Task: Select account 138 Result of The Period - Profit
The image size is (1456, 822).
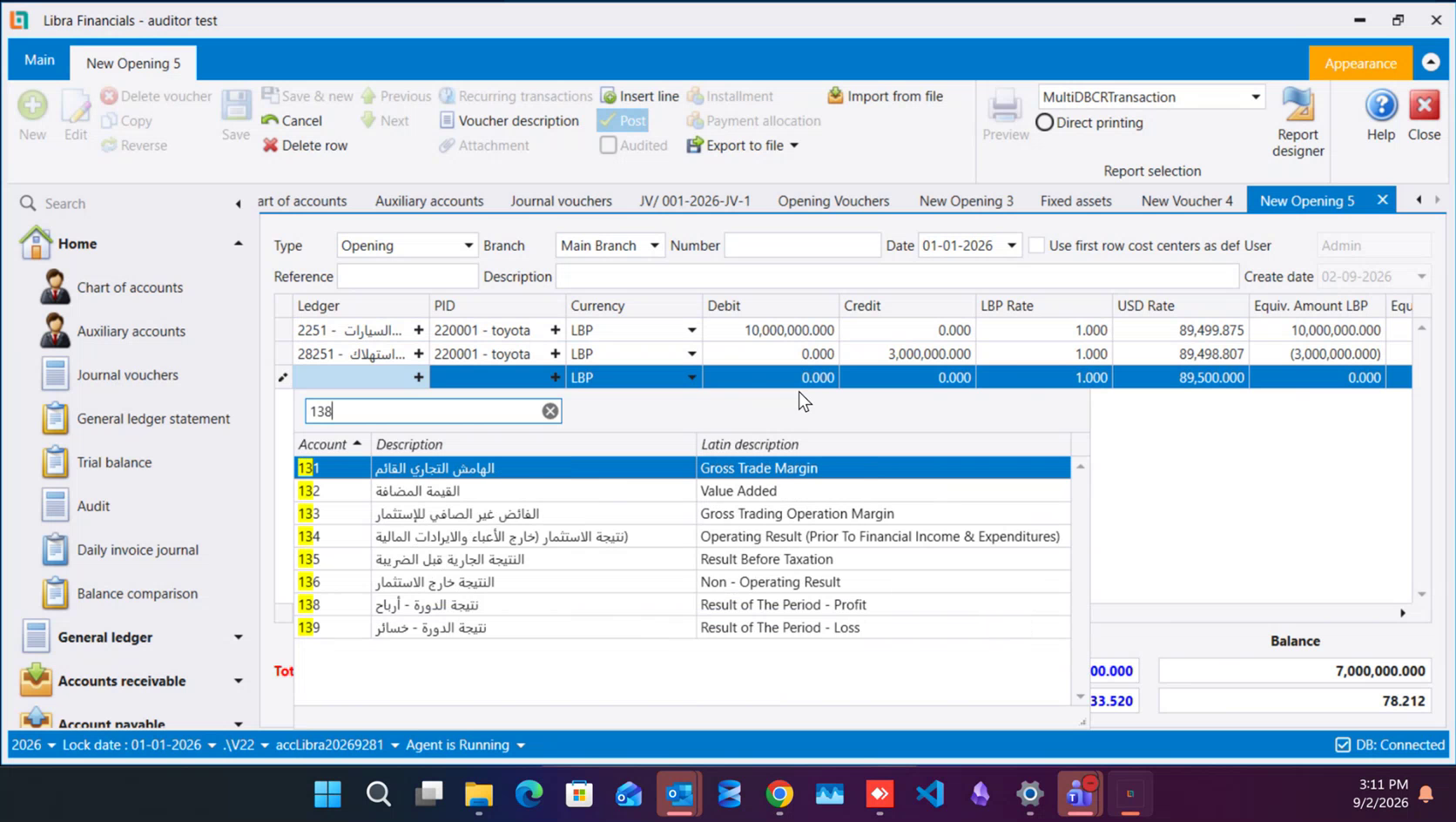Action: tap(683, 604)
